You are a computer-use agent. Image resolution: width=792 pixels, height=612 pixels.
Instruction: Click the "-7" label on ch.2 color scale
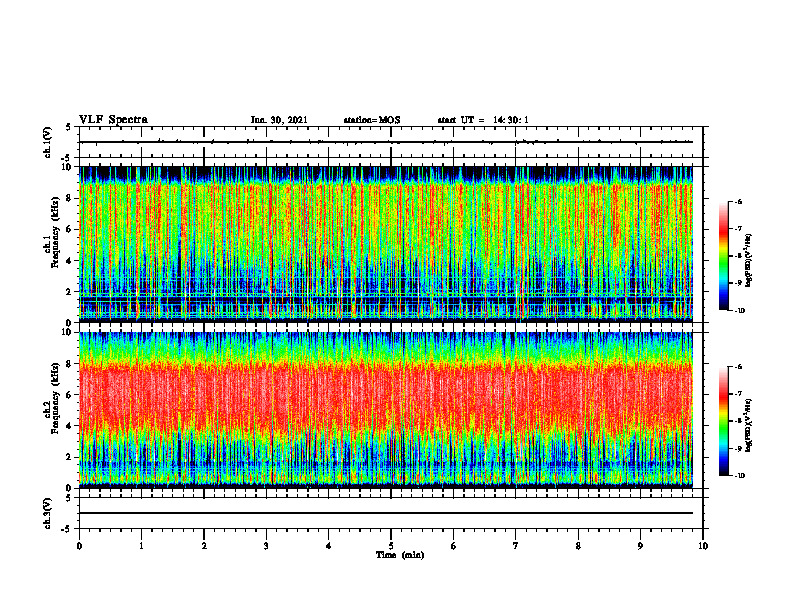tap(739, 394)
